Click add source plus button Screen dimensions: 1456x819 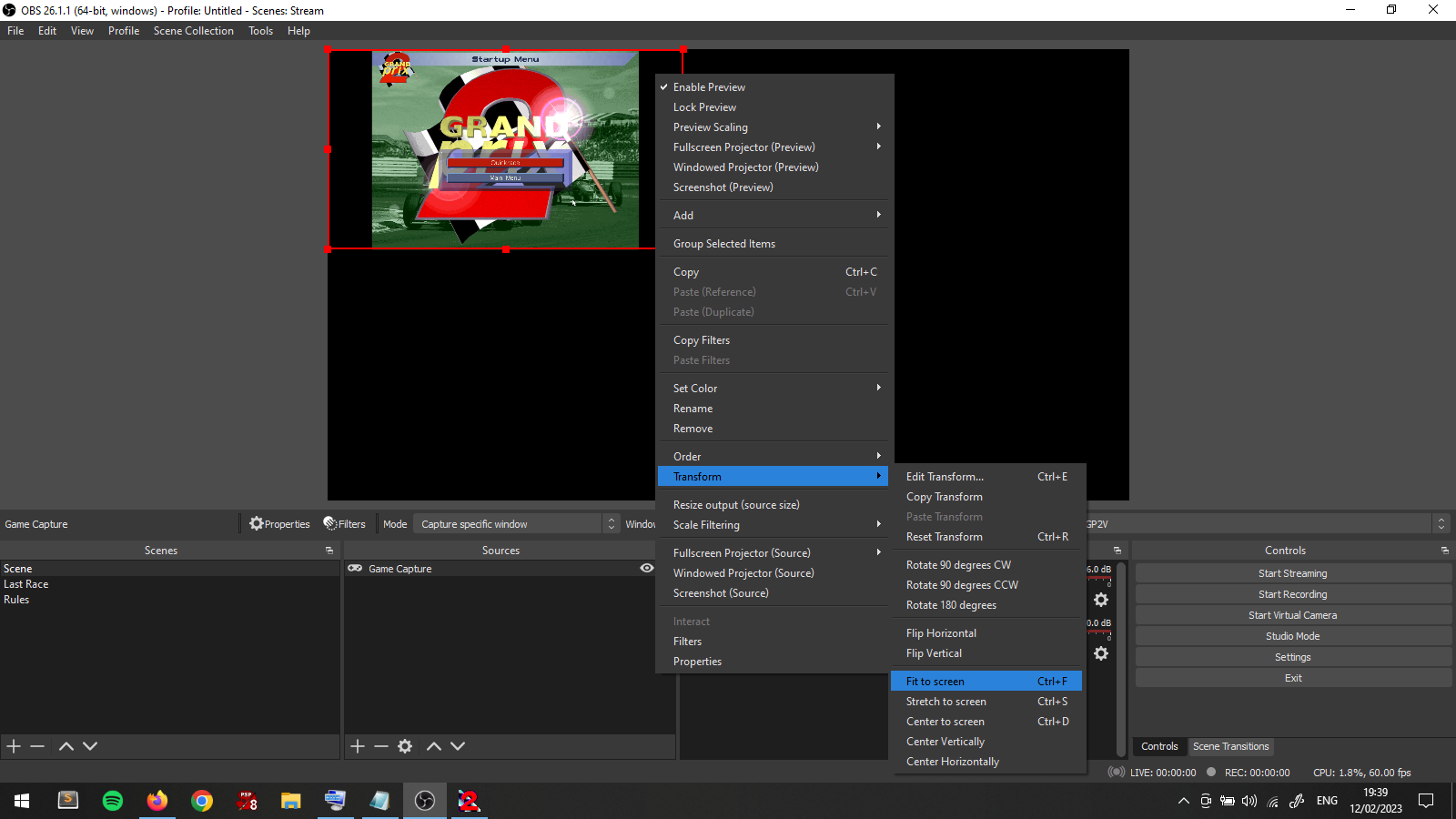pos(358,746)
